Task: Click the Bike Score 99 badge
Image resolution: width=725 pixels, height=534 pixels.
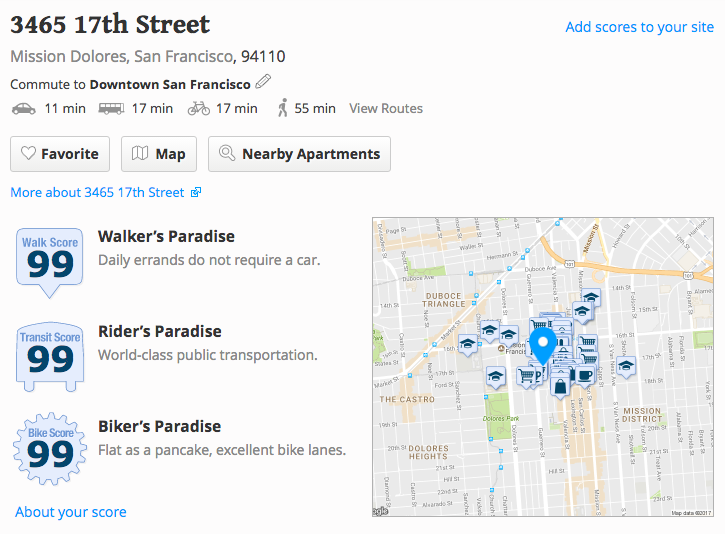Action: tap(50, 448)
